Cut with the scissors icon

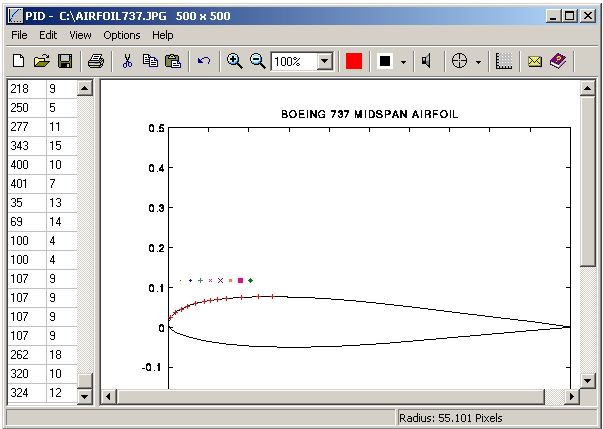click(x=127, y=61)
